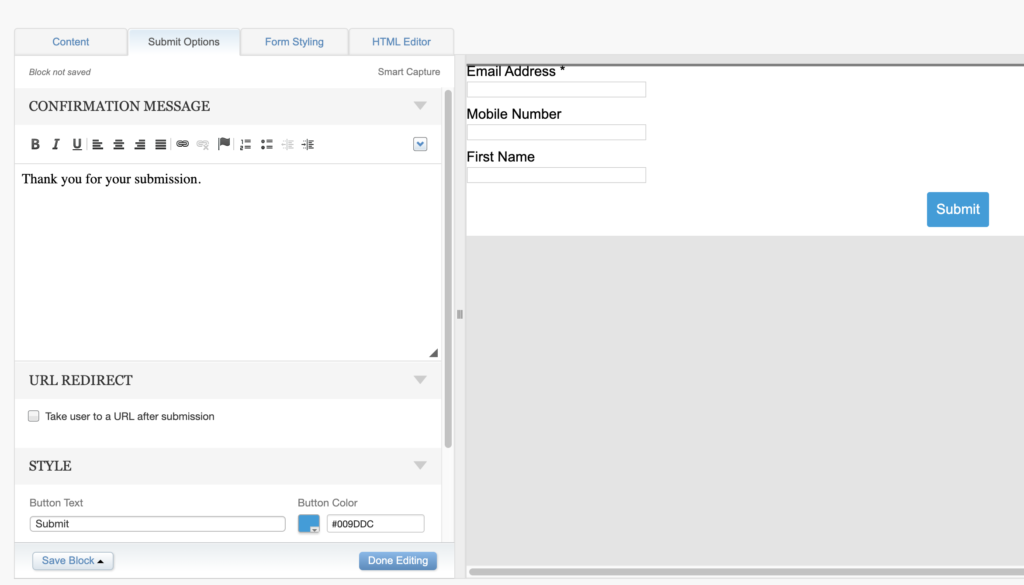Open the button color picker swatch
The width and height of the screenshot is (1024, 585).
pyautogui.click(x=308, y=523)
